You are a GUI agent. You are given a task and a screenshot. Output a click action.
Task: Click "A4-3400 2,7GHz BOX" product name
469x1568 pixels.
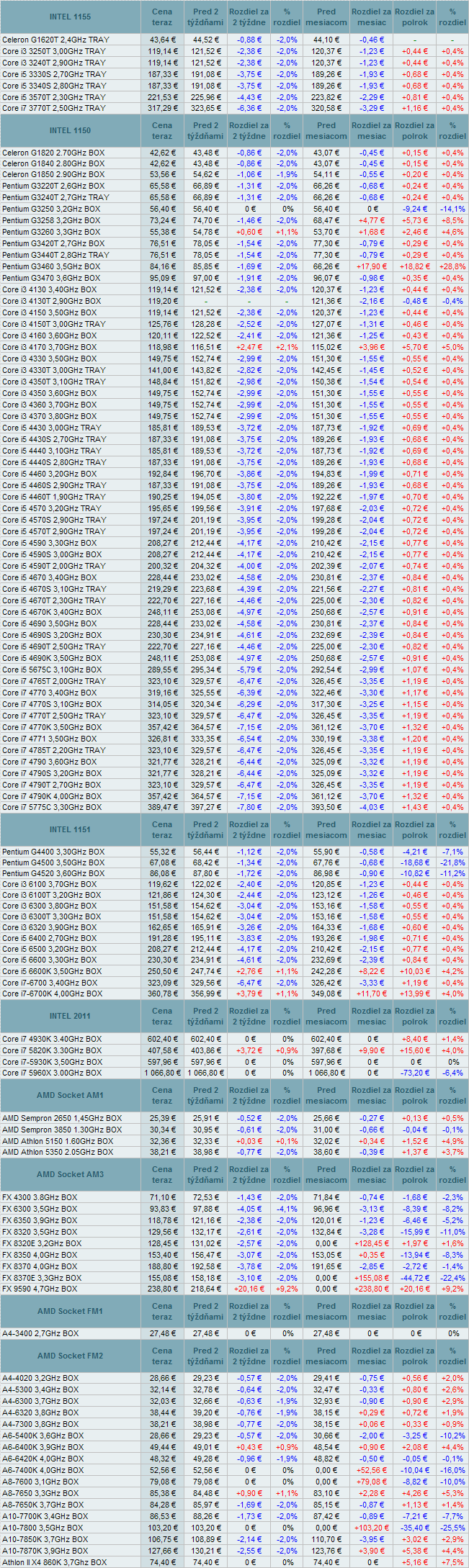pos(40,1333)
